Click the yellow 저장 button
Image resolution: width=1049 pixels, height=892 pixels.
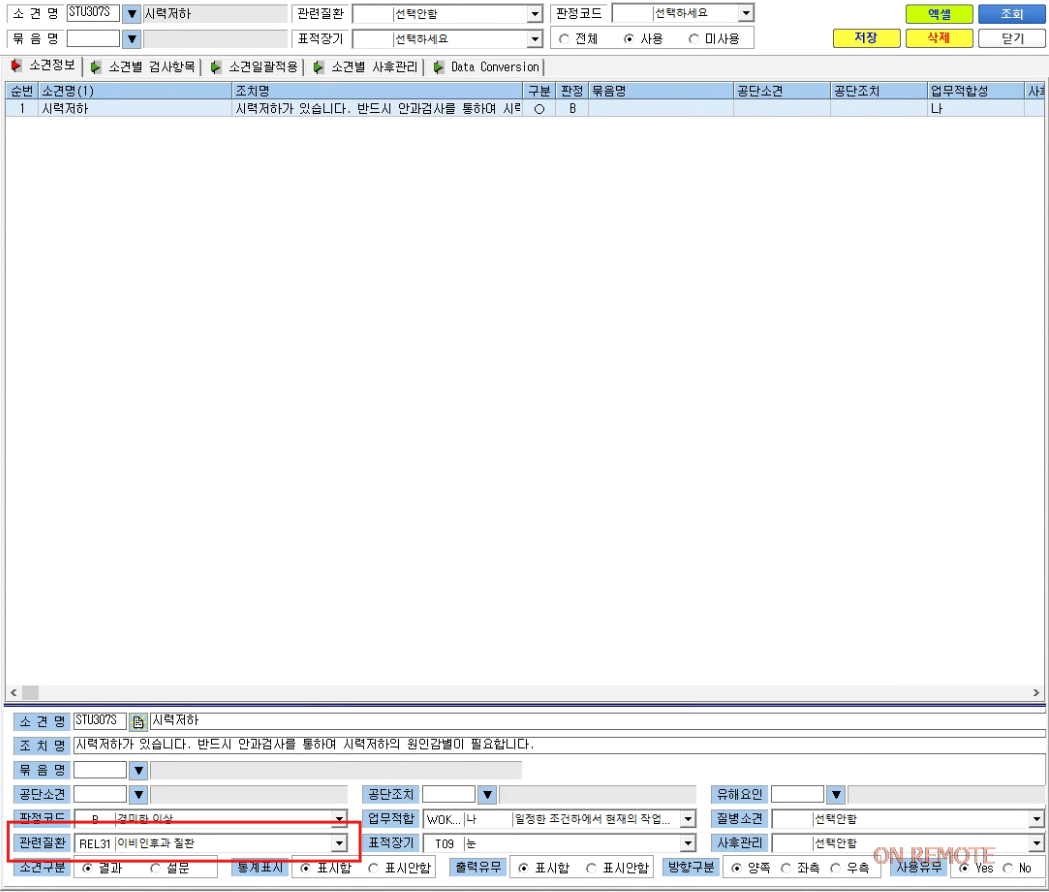[866, 38]
